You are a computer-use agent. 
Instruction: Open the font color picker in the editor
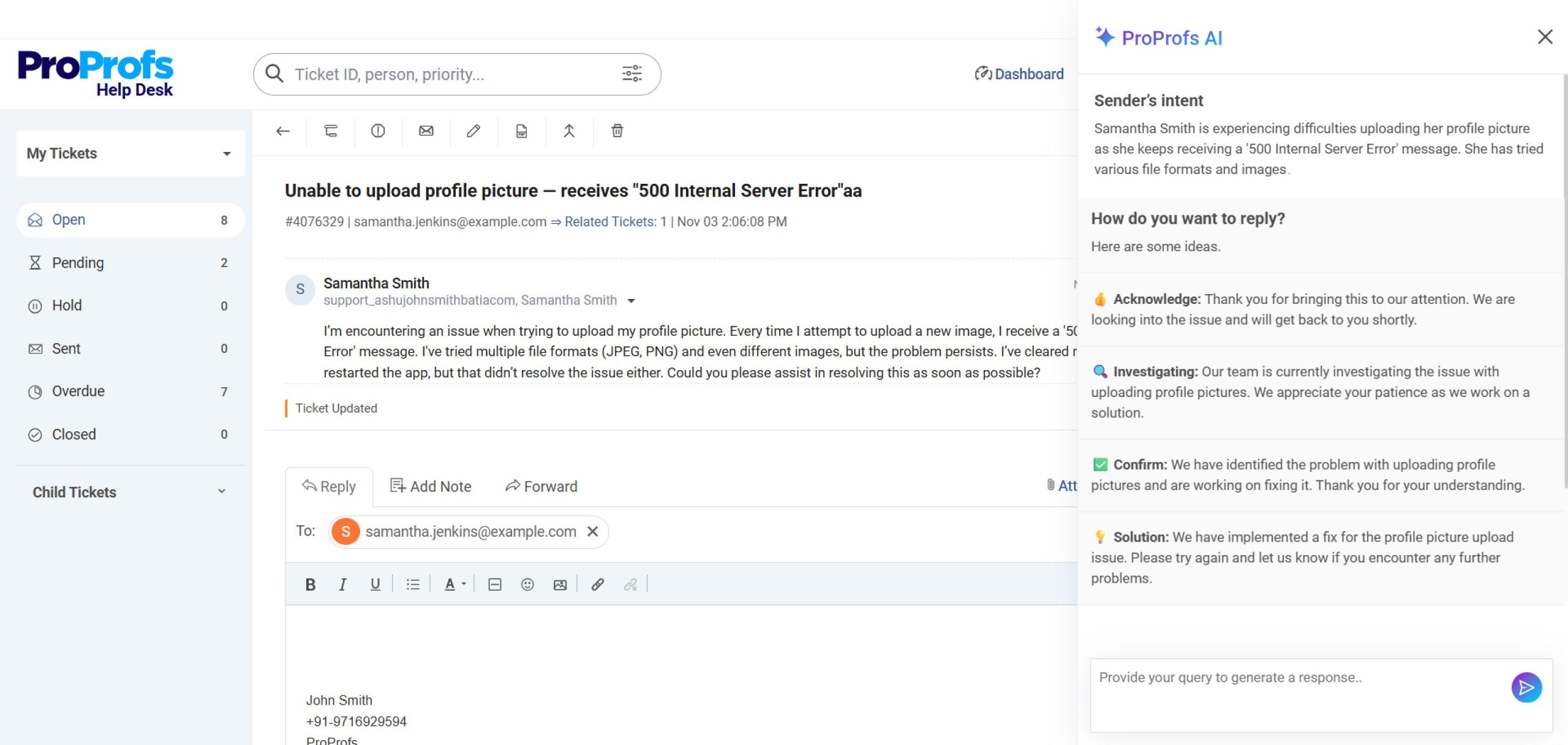[x=453, y=584]
